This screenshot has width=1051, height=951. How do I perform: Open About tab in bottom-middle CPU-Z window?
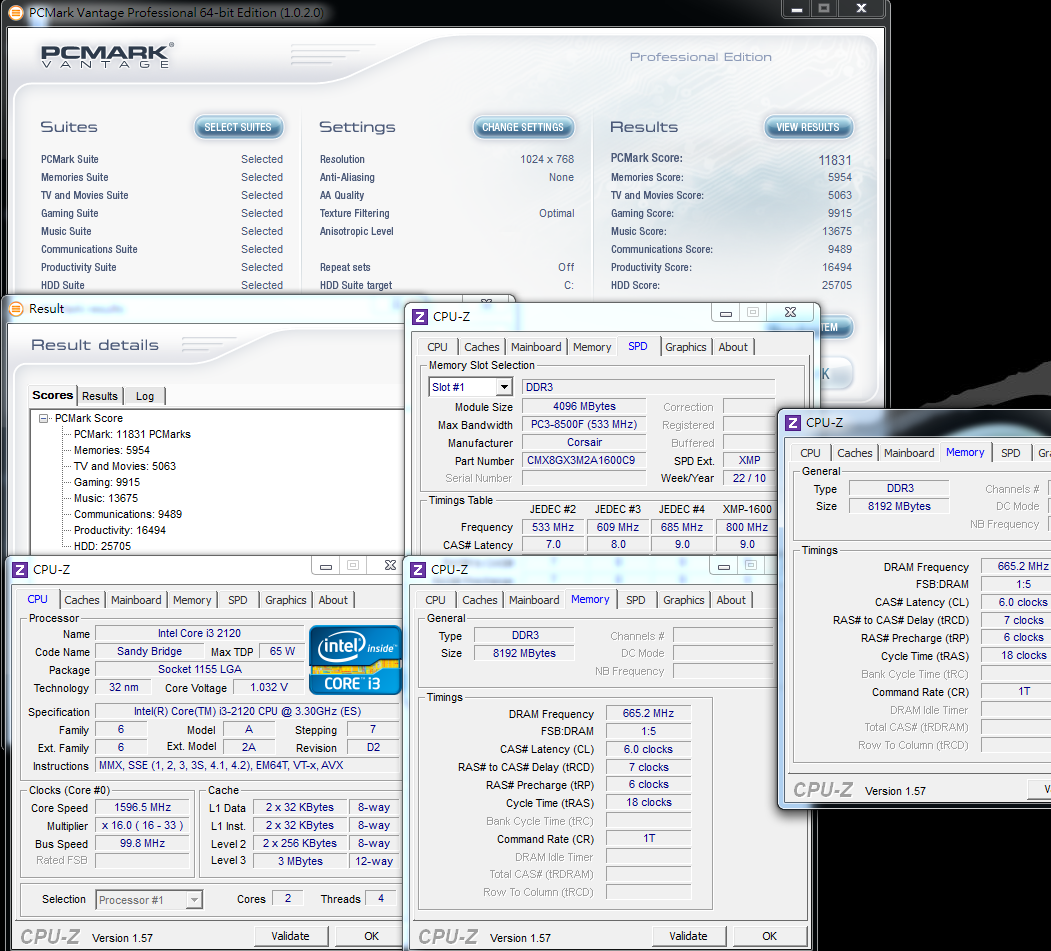[x=731, y=600]
